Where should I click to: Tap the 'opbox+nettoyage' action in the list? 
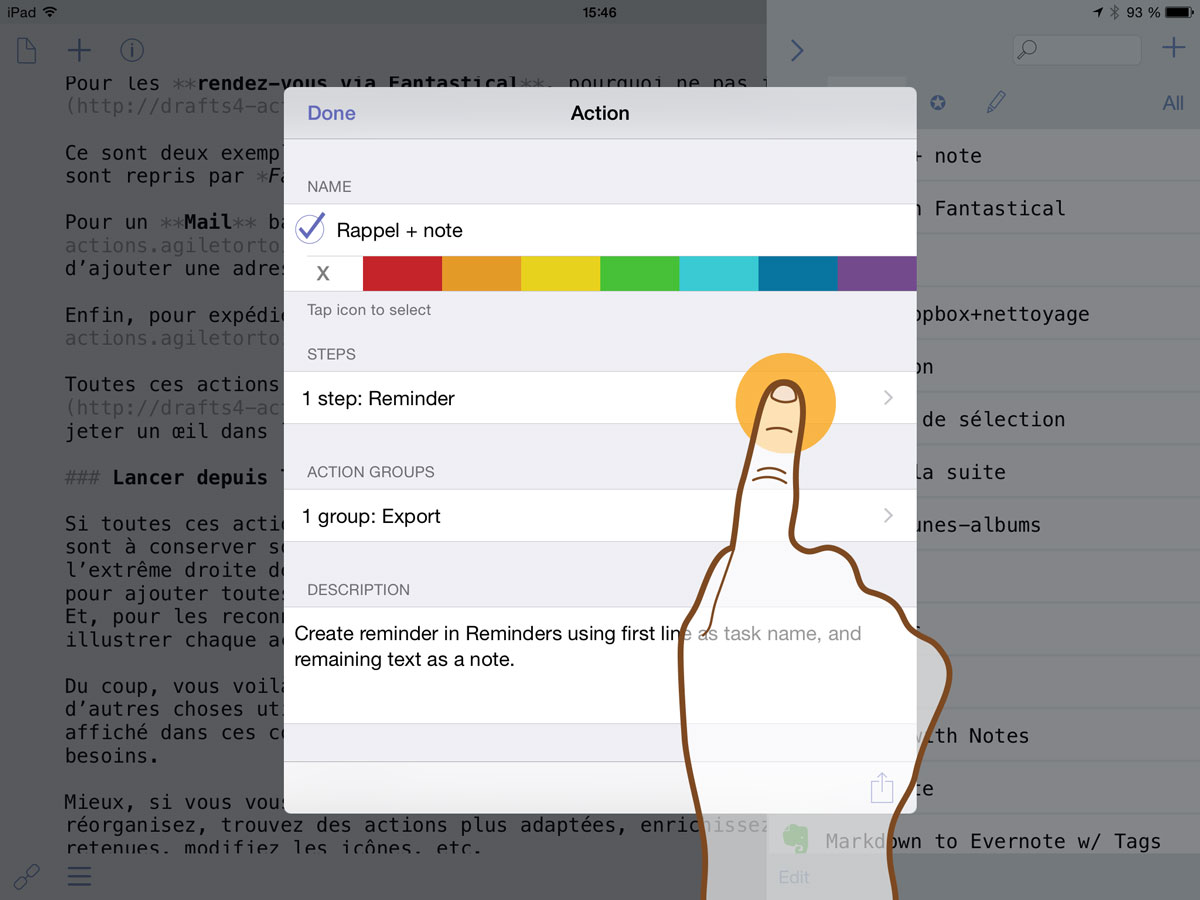coord(1058,314)
